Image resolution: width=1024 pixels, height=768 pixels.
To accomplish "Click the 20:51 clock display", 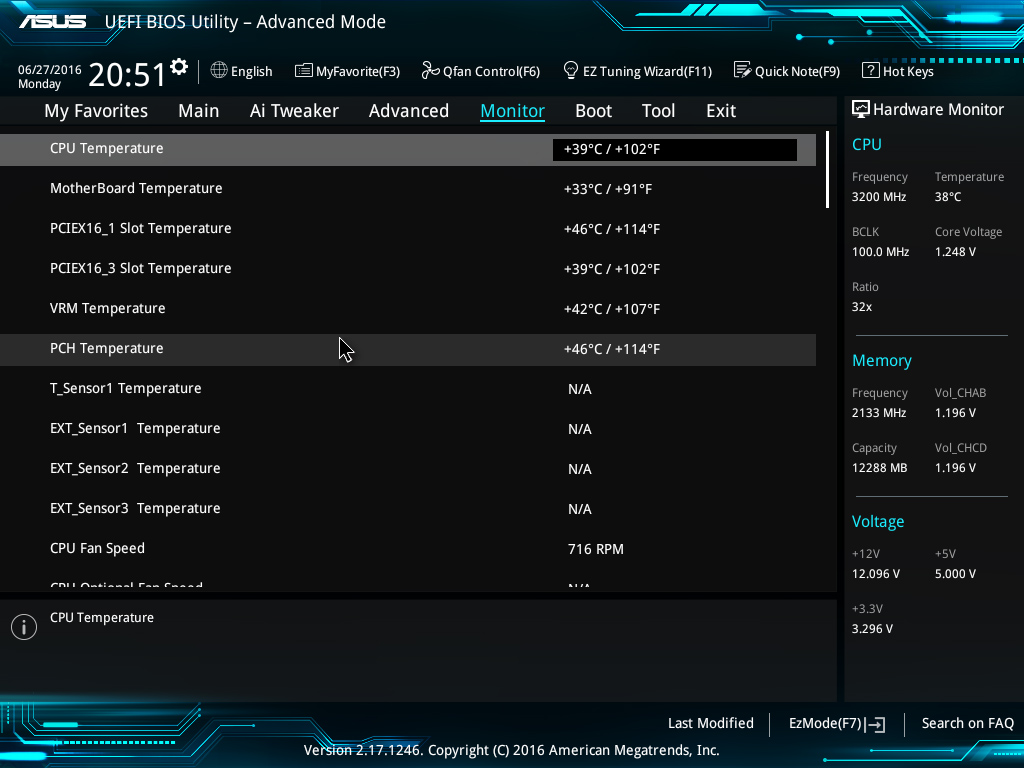I will 127,74.
